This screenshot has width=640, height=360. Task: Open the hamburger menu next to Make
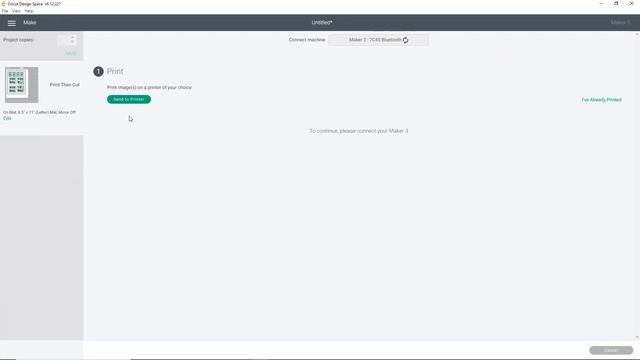[11, 23]
